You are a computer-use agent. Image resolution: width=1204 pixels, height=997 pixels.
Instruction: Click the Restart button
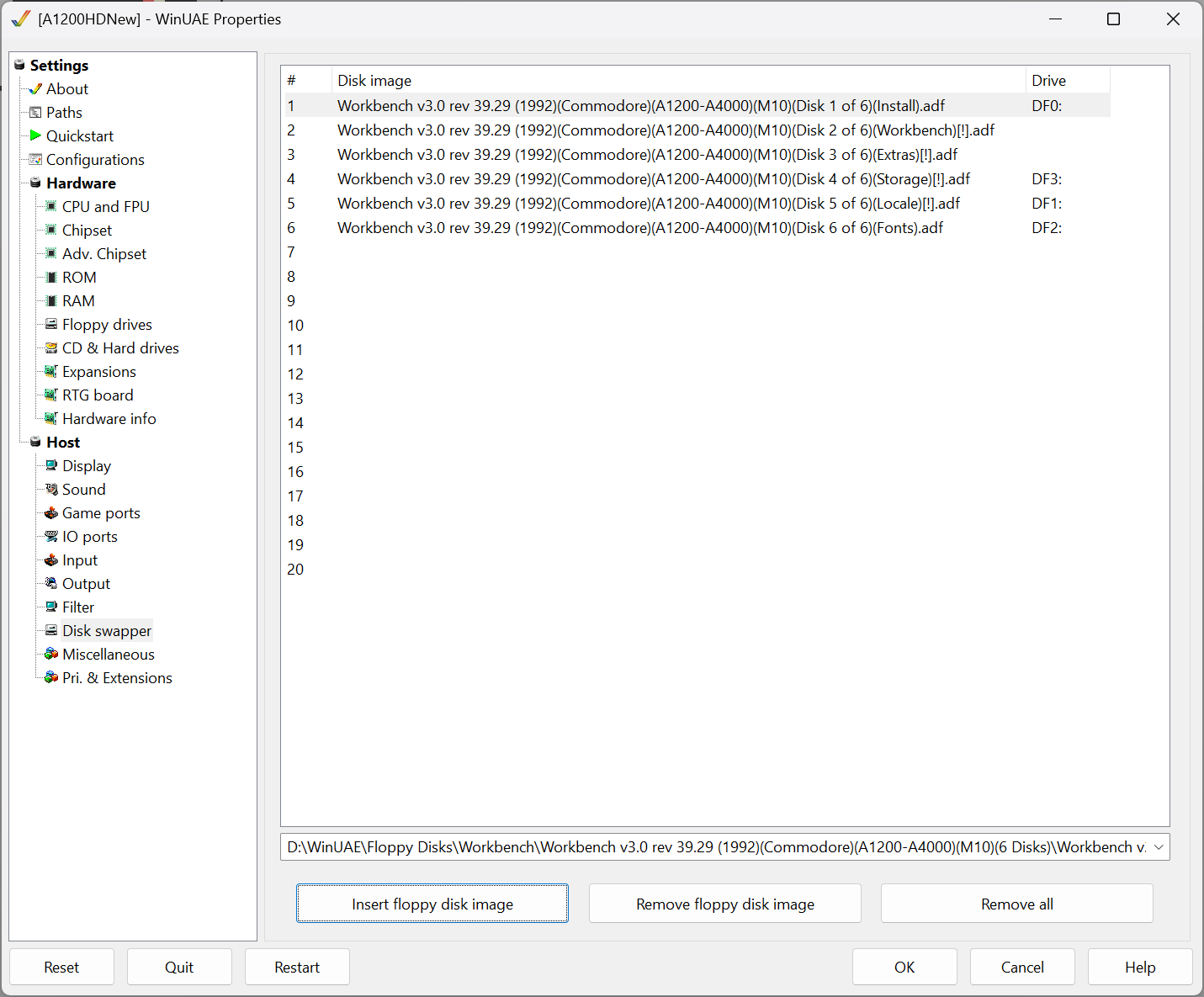pos(297,967)
